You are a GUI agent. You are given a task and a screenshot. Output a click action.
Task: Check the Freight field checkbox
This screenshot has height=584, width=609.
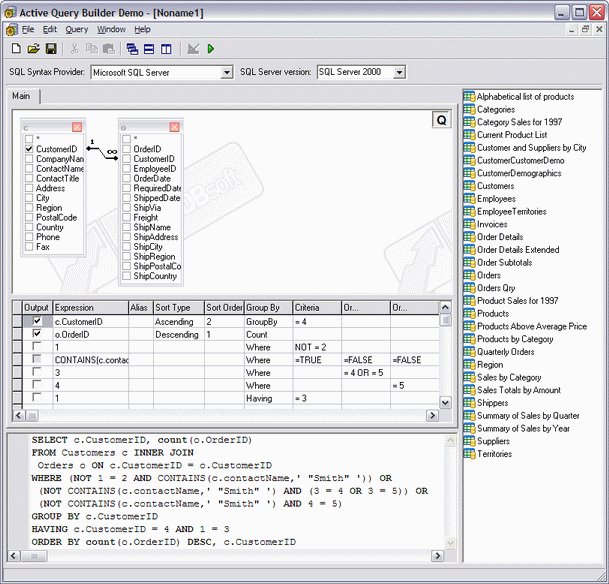click(126, 217)
